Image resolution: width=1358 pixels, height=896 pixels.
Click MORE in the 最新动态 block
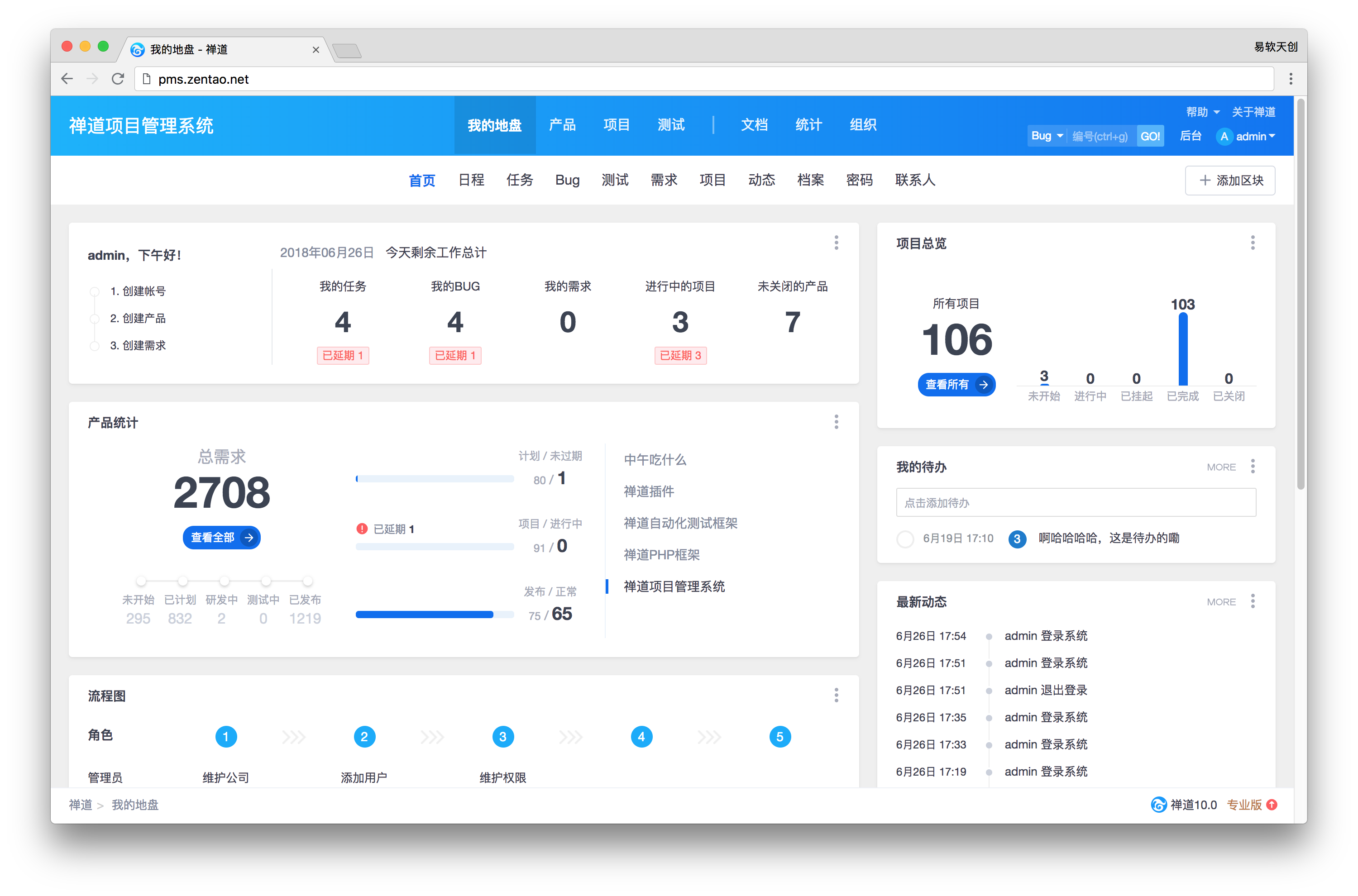[1221, 602]
